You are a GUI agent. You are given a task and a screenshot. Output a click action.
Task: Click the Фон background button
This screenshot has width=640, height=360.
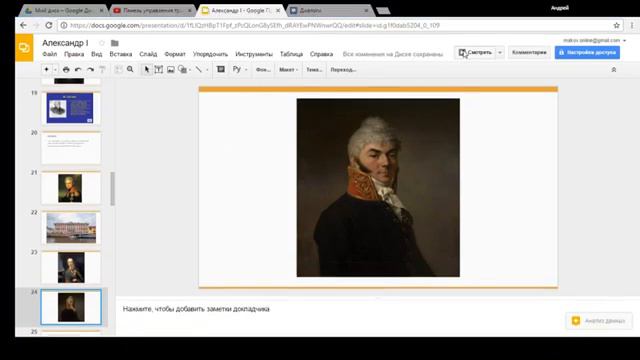(x=263, y=70)
